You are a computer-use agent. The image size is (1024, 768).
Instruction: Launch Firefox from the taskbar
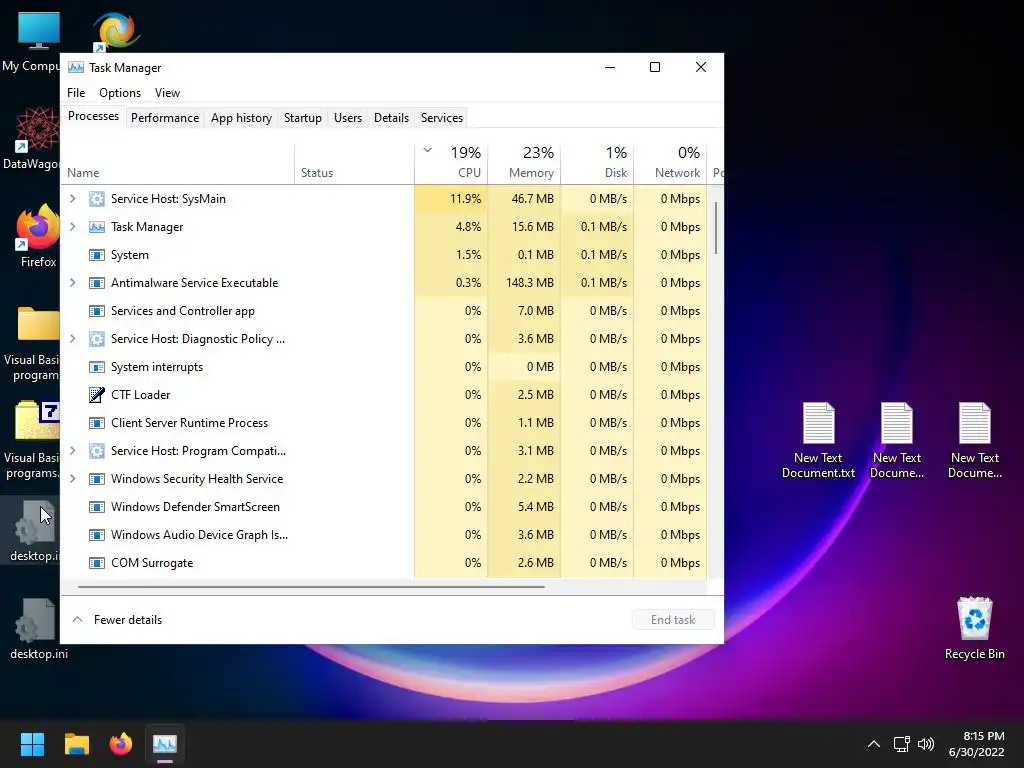pos(121,744)
